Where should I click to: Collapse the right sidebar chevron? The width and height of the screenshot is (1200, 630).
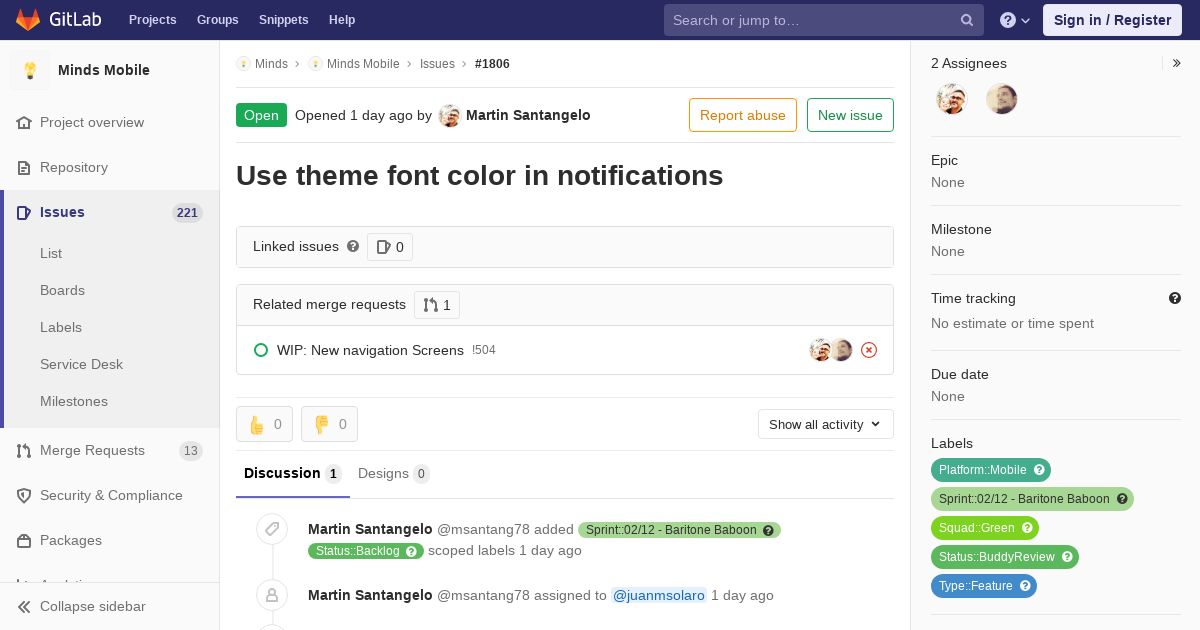tap(1176, 63)
